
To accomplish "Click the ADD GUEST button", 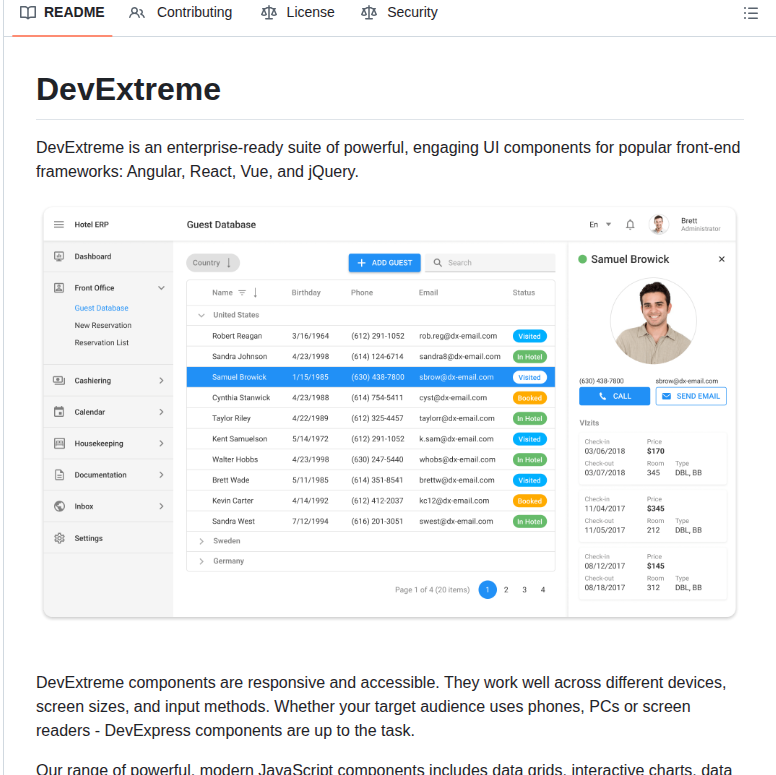I will coord(385,263).
